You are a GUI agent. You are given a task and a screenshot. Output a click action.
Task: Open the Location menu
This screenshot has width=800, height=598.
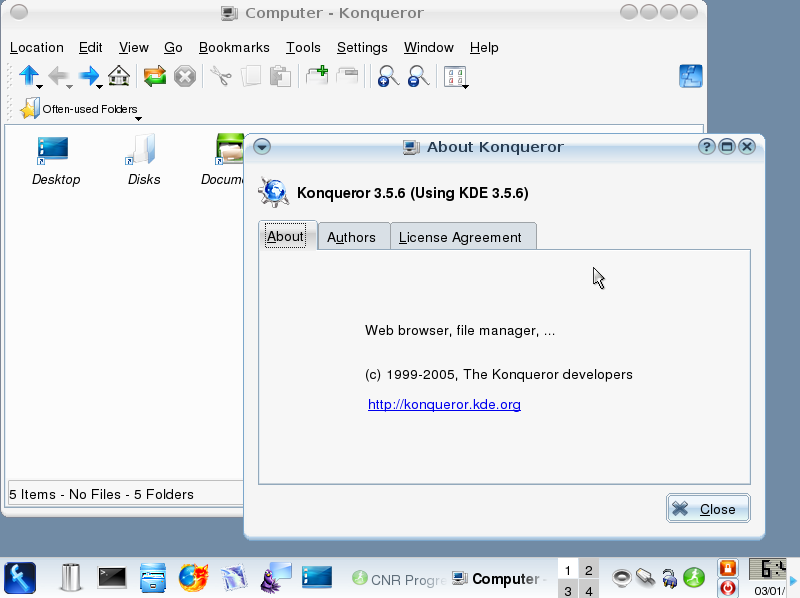click(x=37, y=47)
